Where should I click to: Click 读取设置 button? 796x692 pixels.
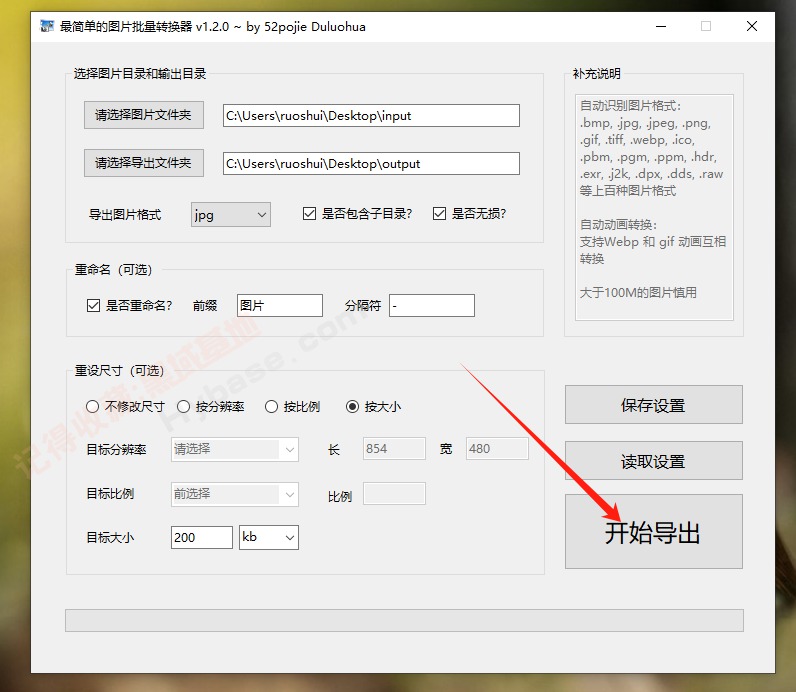click(x=654, y=460)
